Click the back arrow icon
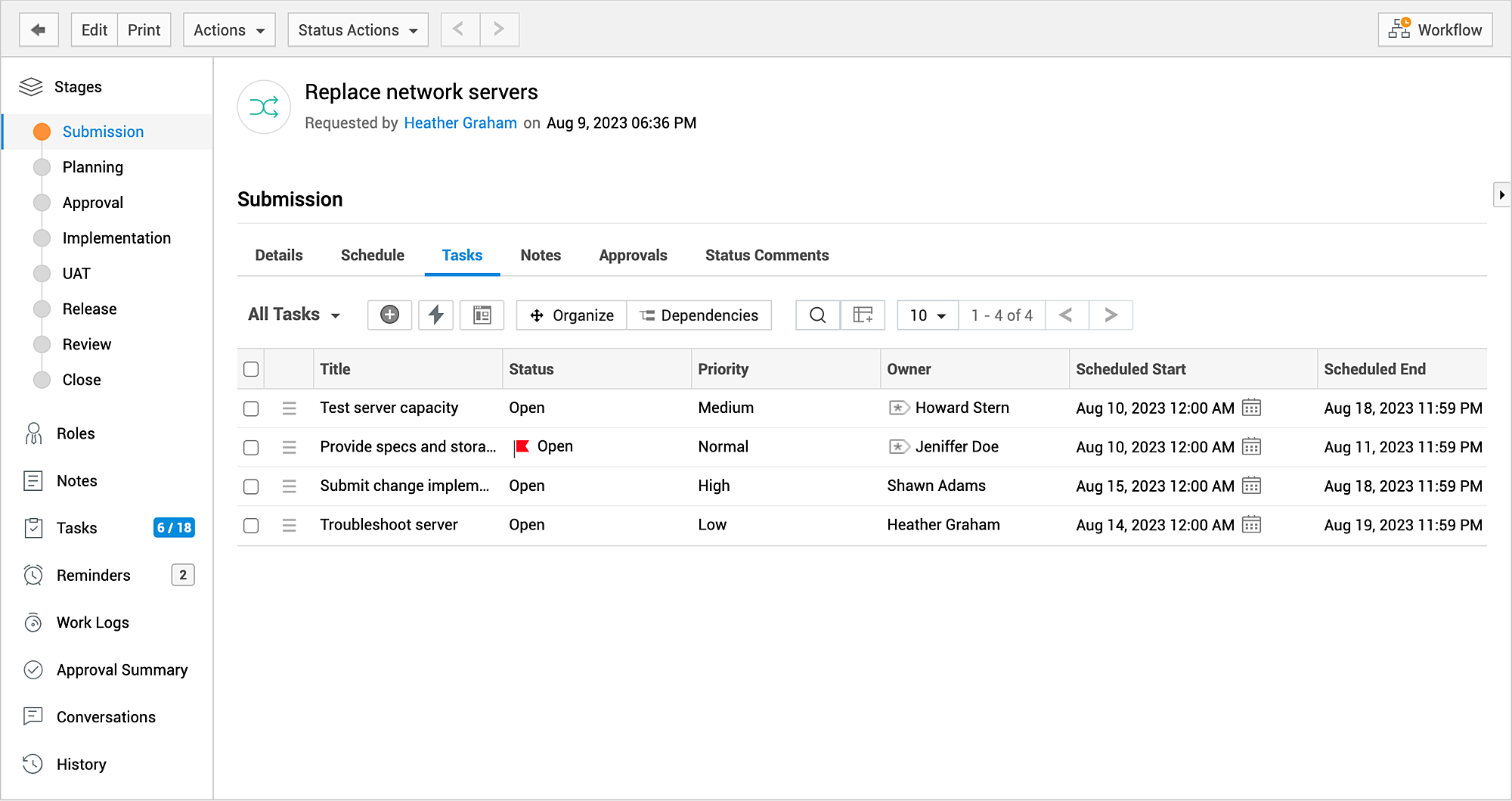 coord(39,29)
